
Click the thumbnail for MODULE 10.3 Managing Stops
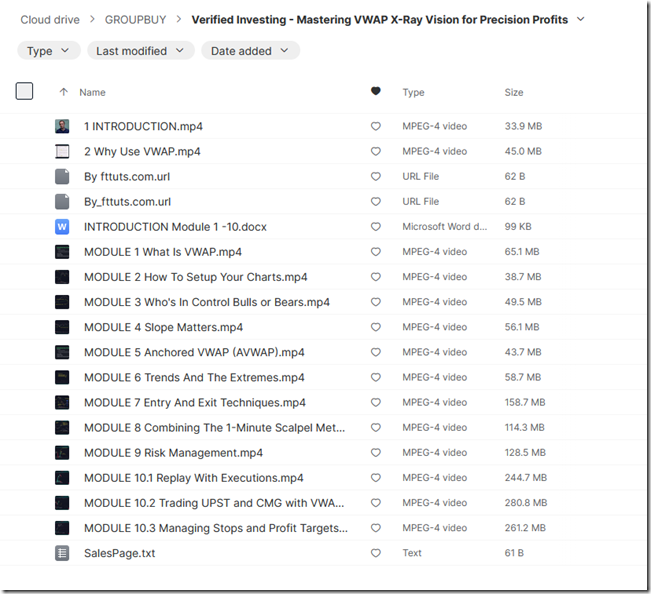(62, 528)
